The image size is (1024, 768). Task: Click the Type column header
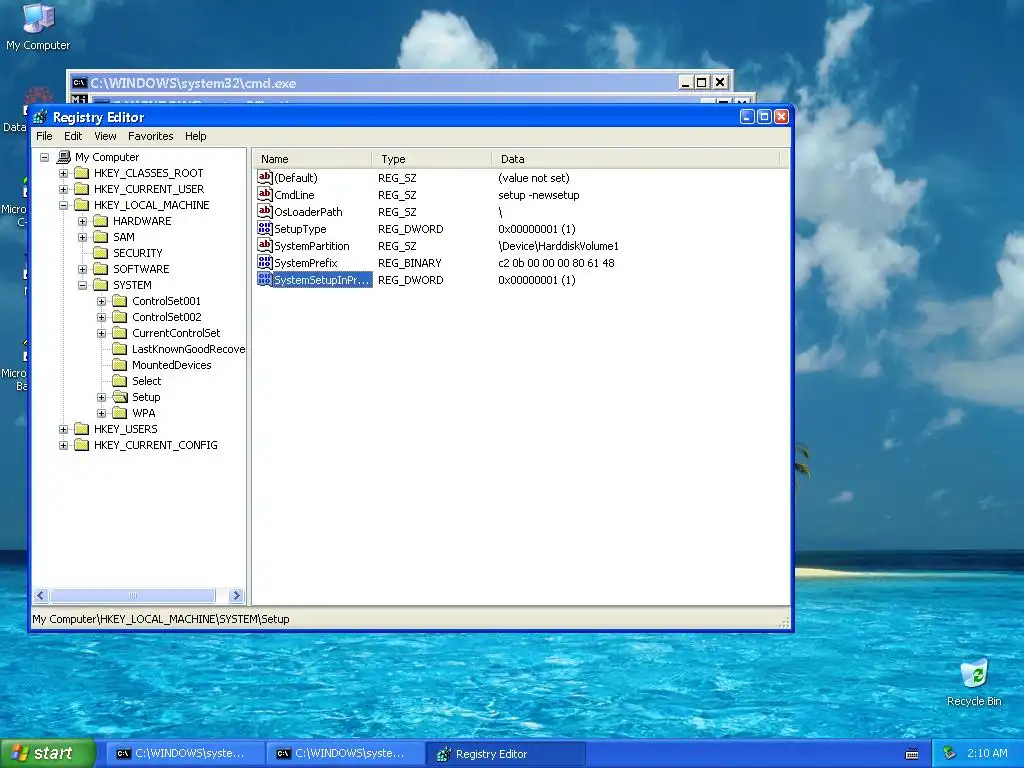coord(431,159)
